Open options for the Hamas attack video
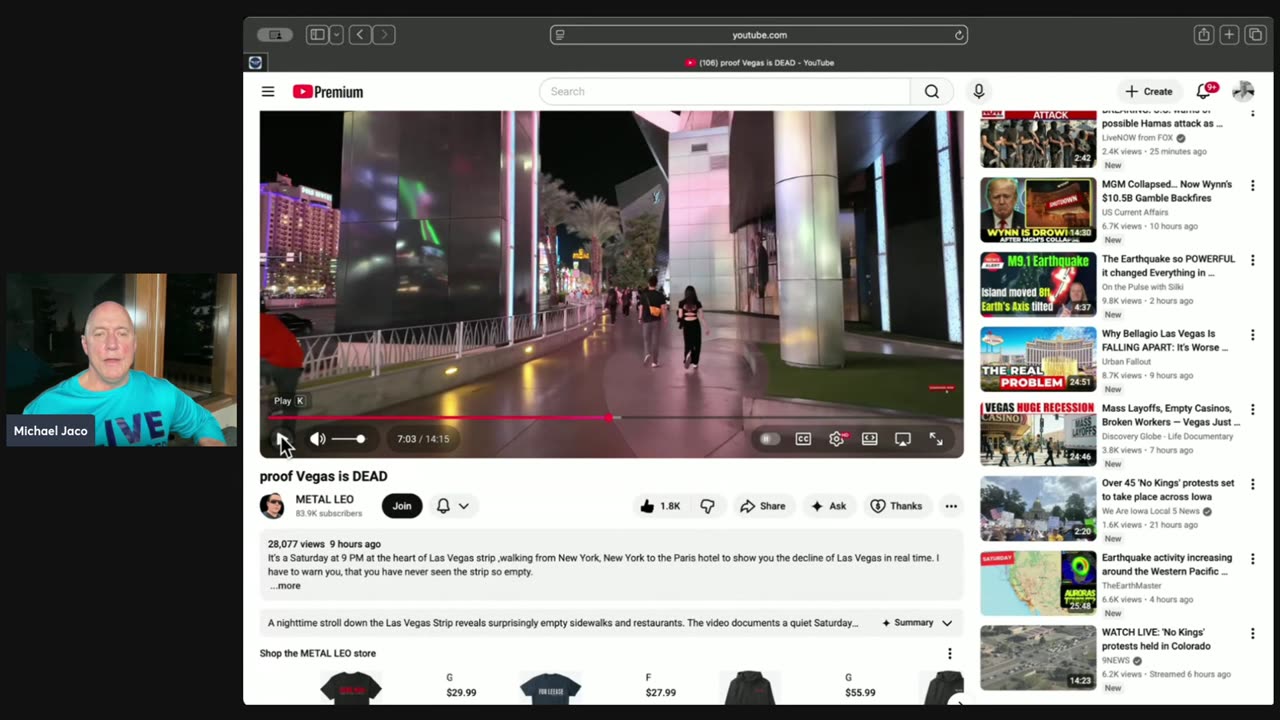1280x720 pixels. pos(1252,114)
